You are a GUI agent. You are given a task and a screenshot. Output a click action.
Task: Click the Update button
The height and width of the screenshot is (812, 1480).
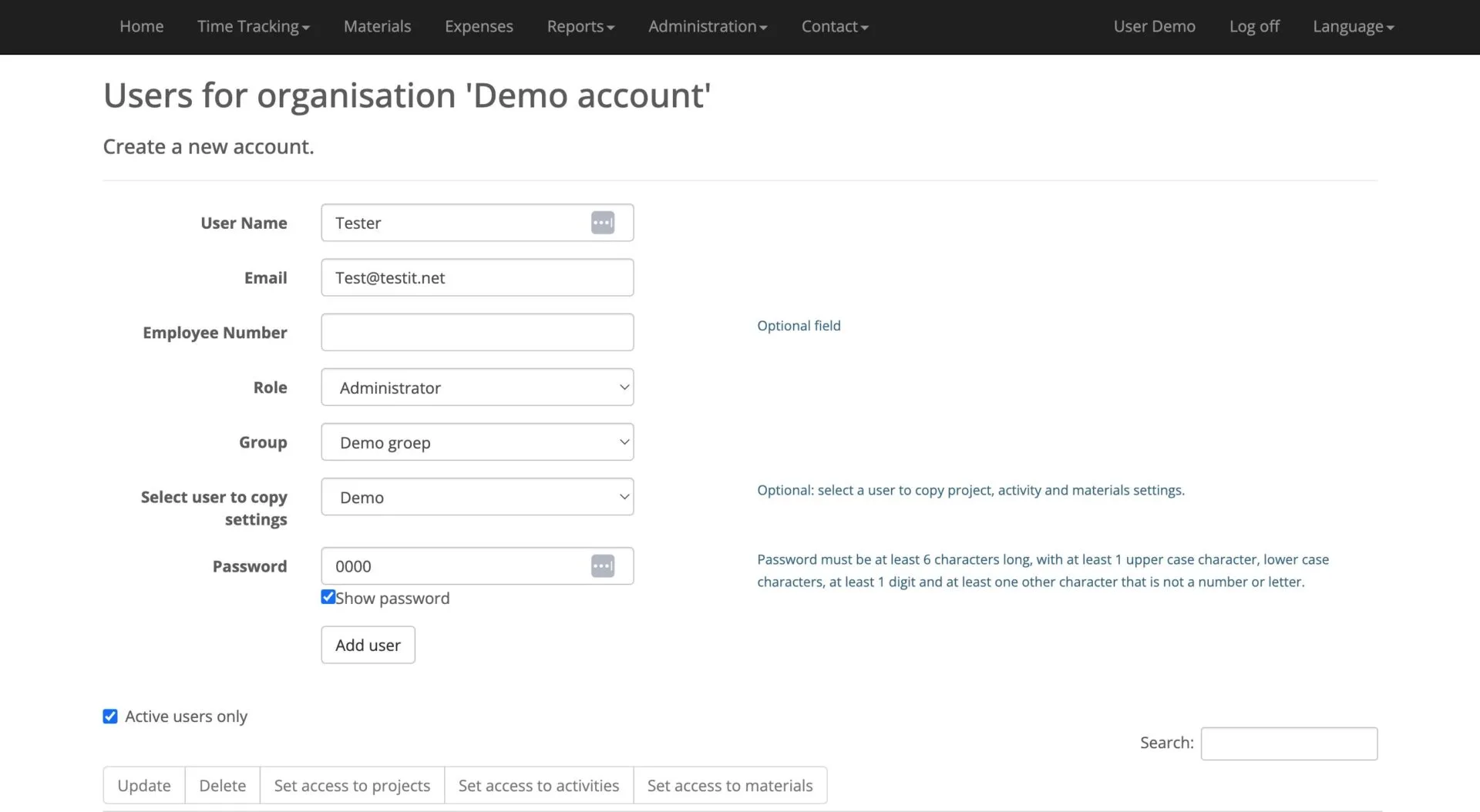pyautogui.click(x=144, y=785)
